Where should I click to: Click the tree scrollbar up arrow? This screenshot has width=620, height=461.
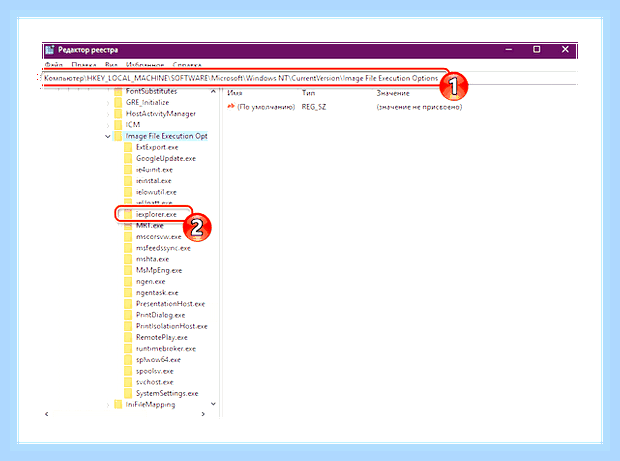click(x=213, y=91)
